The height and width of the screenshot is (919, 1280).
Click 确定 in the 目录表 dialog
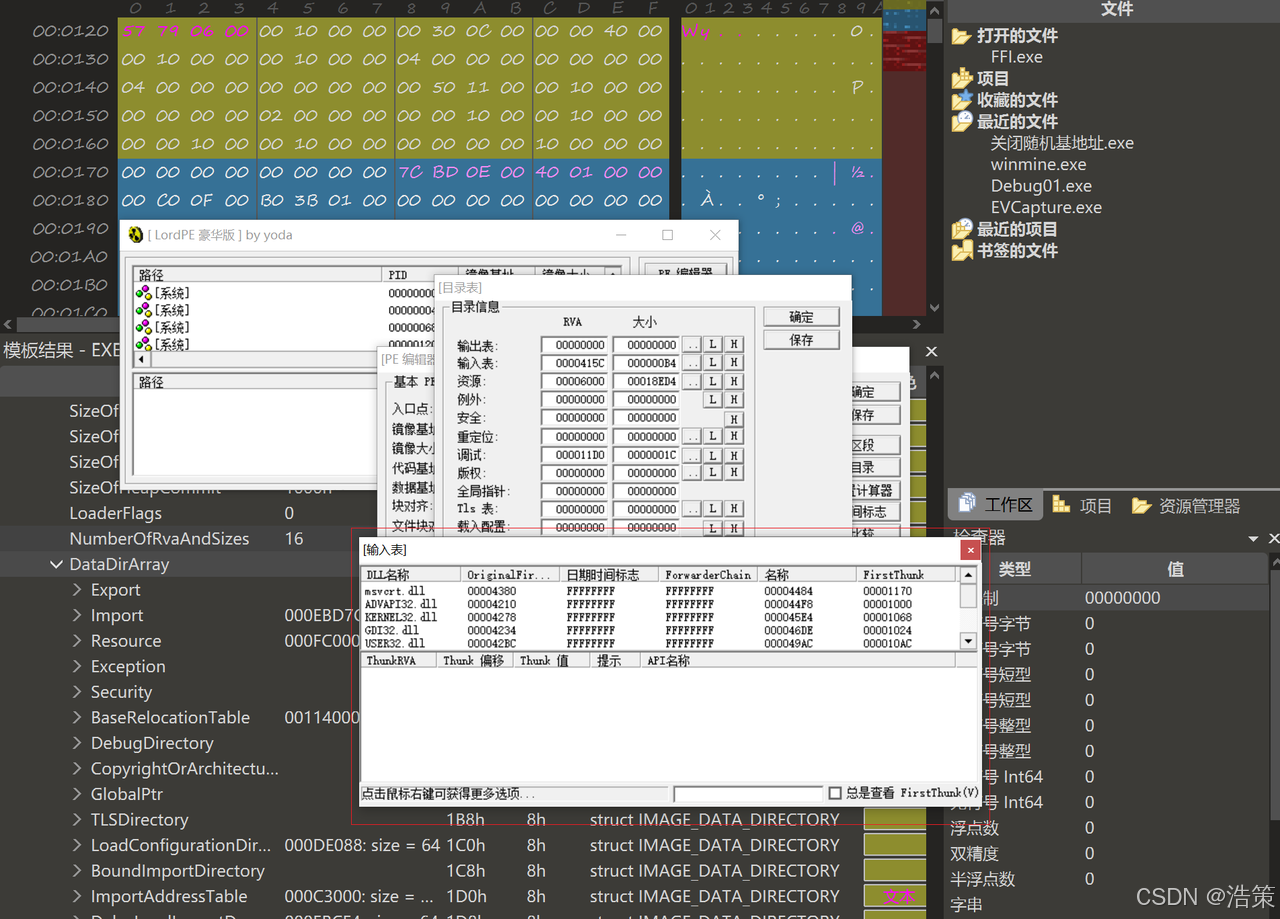tap(801, 317)
